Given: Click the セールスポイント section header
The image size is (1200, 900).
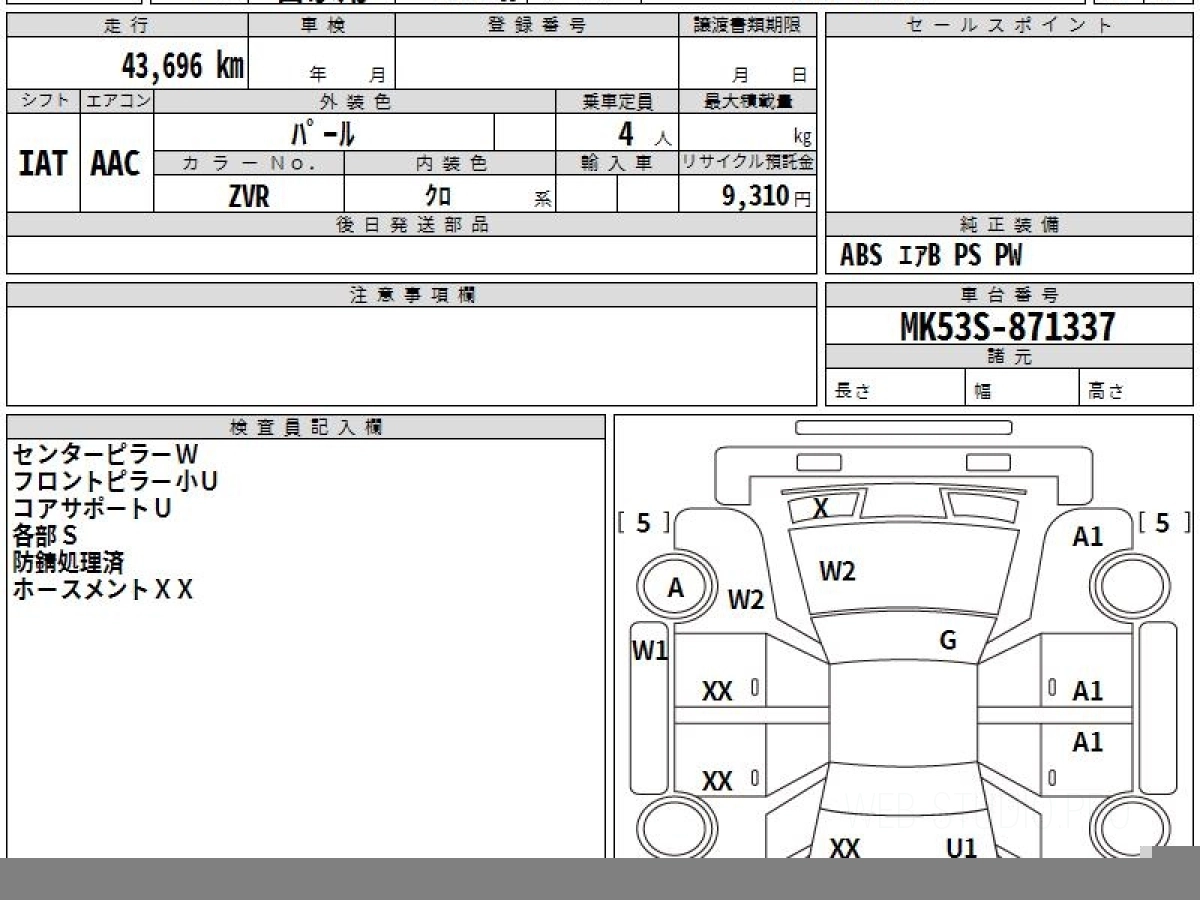Looking at the screenshot, I should tap(1008, 26).
